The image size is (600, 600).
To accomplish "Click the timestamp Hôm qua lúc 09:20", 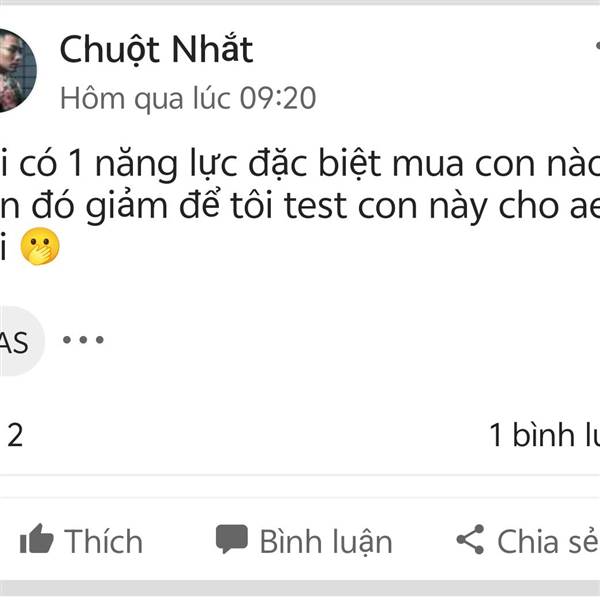I will (x=188, y=98).
